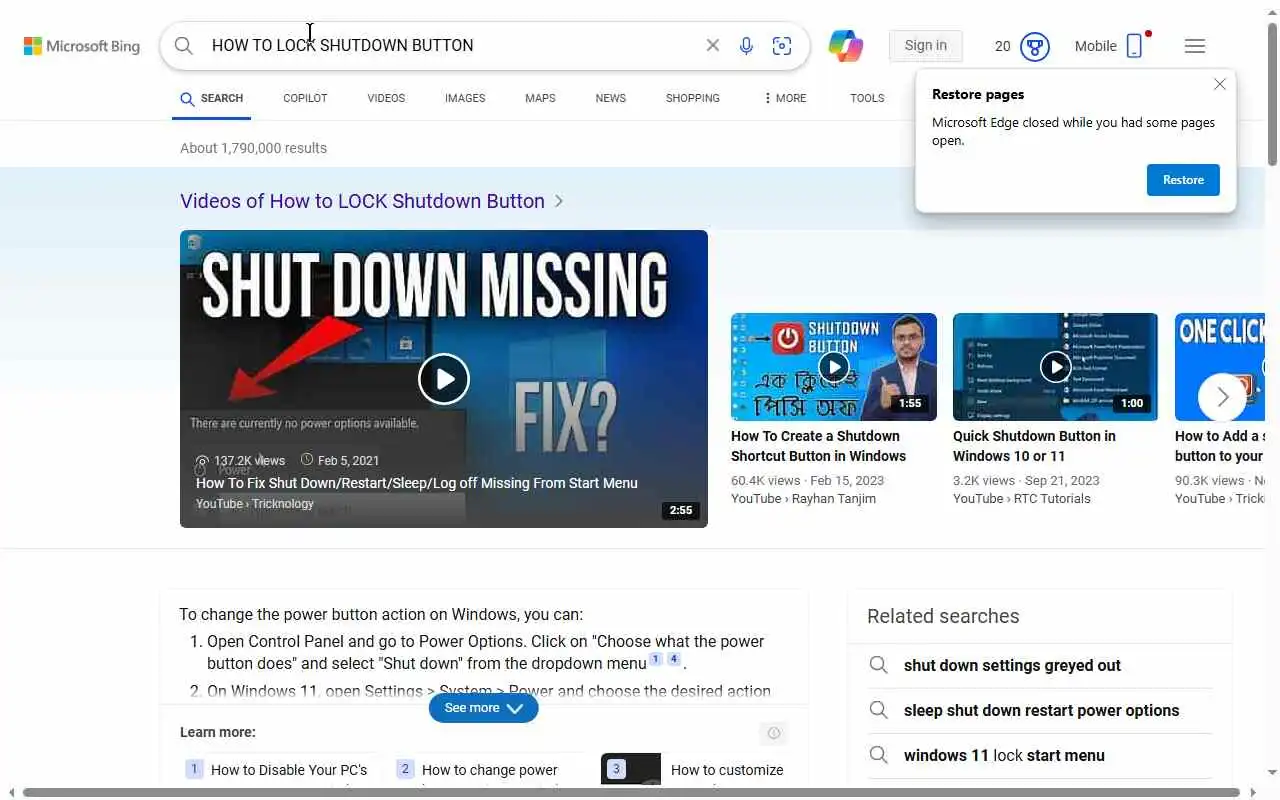This screenshot has height=800, width=1280.
Task: Click the Microsoft Bing logo
Action: tap(82, 46)
